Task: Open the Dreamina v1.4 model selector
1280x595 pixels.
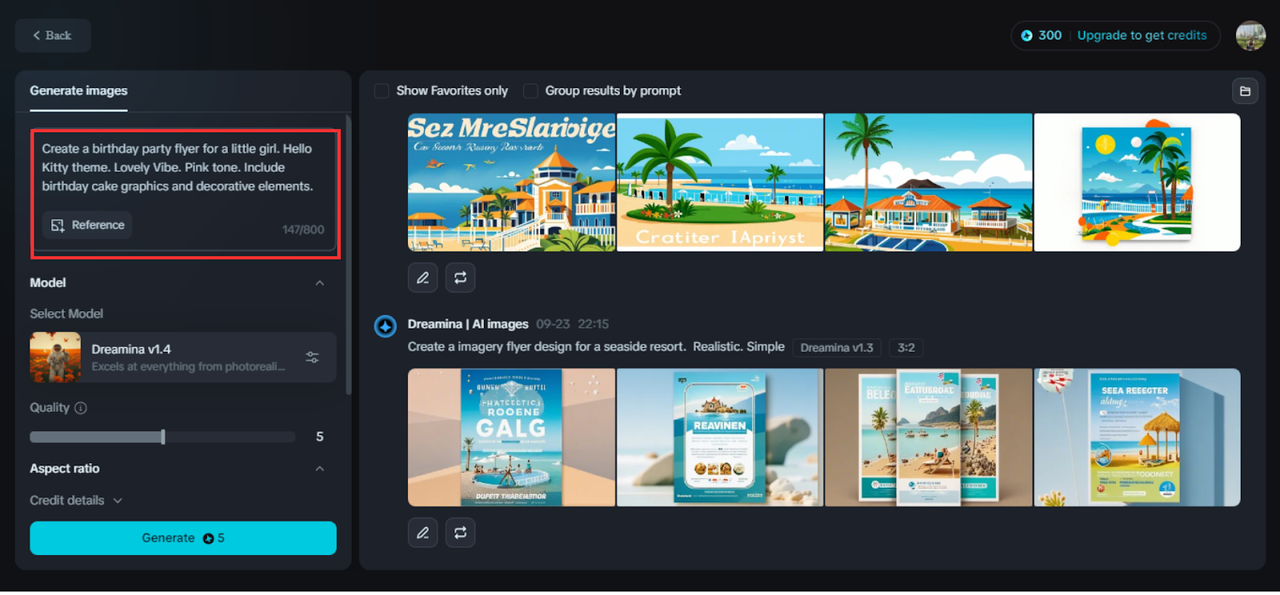Action: coord(183,357)
